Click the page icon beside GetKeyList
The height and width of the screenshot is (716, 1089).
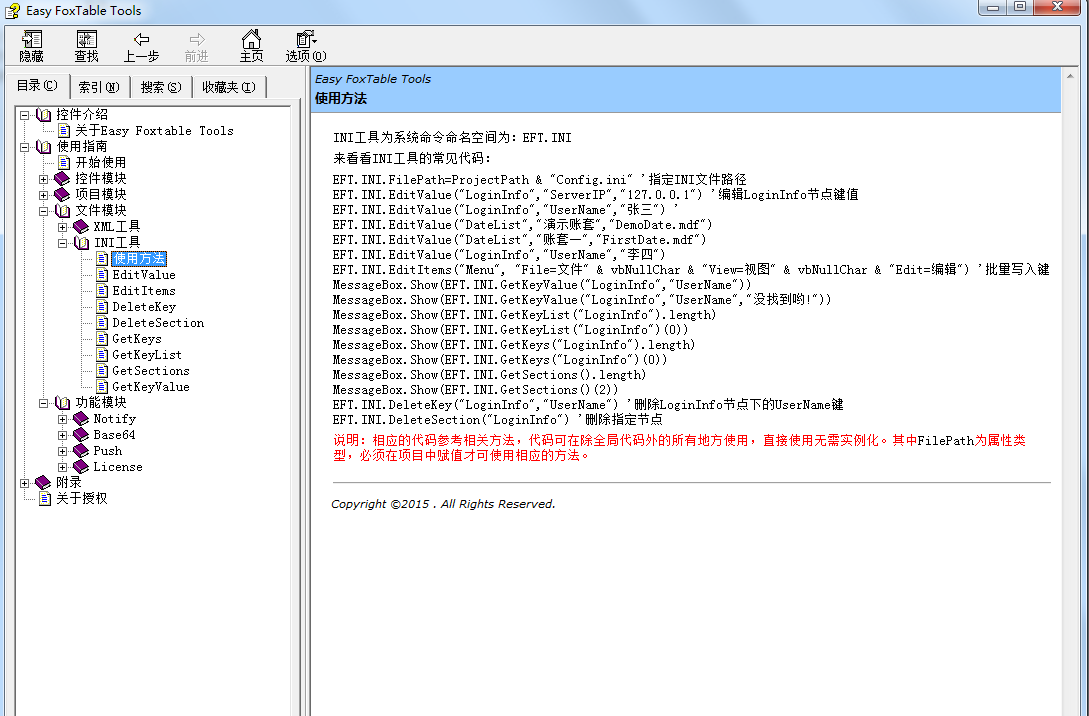(x=101, y=354)
